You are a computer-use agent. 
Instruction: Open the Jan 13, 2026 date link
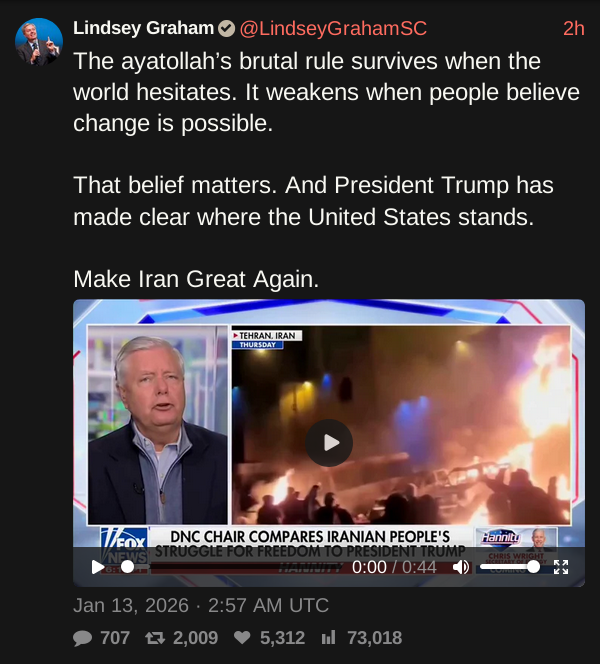pyautogui.click(x=201, y=605)
